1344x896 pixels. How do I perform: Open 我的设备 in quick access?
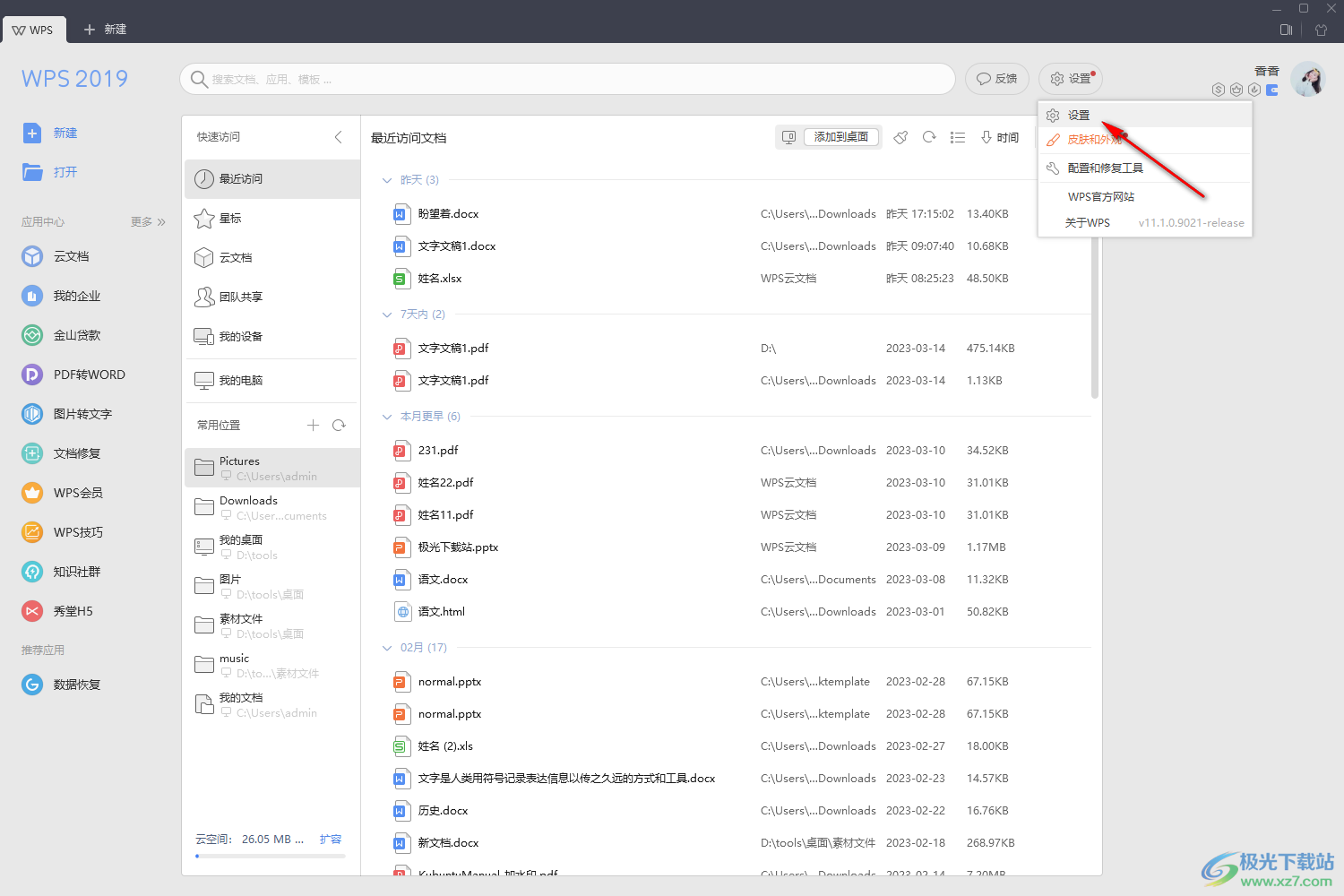pyautogui.click(x=272, y=337)
